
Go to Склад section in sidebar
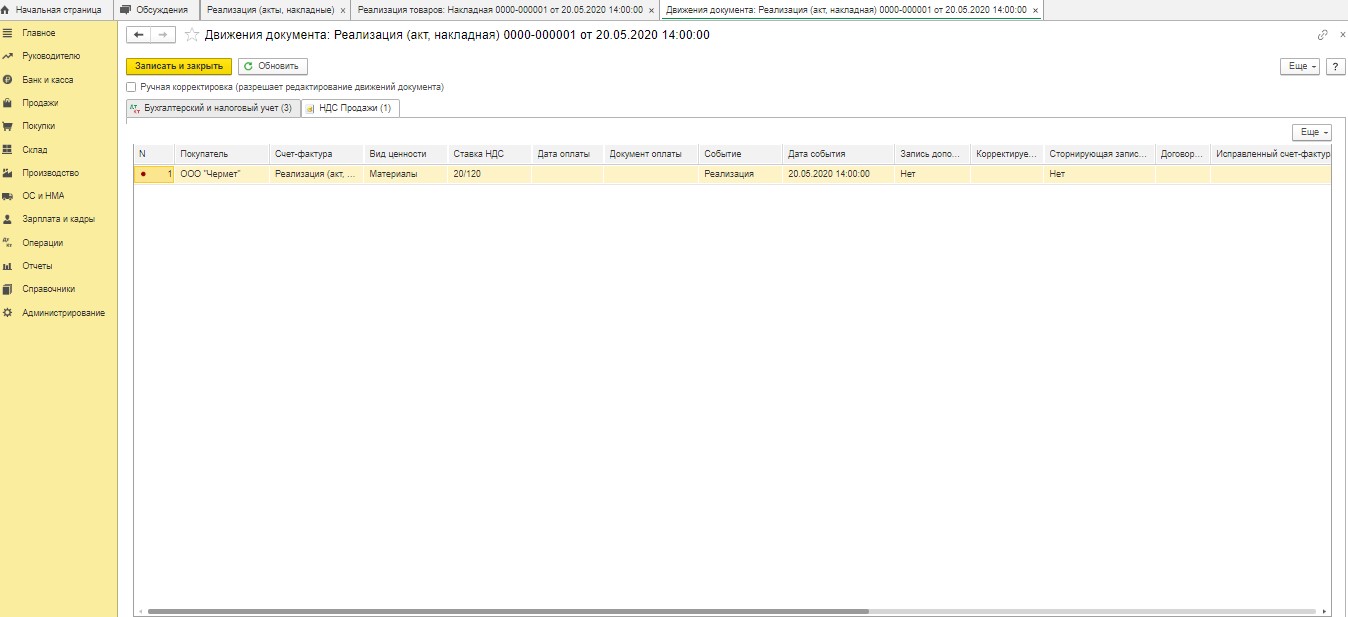tap(35, 150)
